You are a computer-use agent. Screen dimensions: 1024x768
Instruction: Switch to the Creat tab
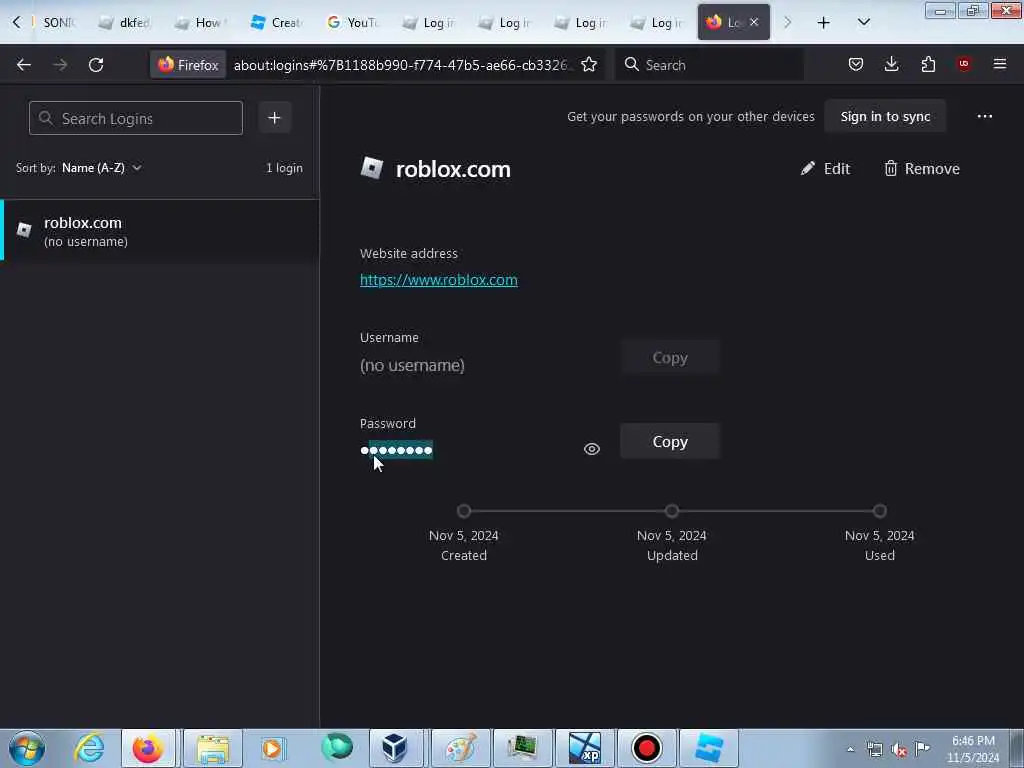click(278, 23)
